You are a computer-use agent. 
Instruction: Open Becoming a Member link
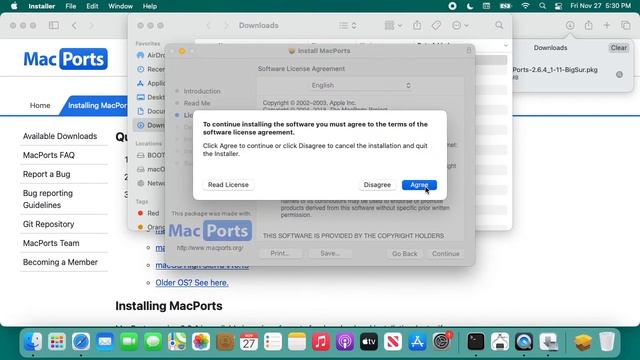(x=60, y=262)
